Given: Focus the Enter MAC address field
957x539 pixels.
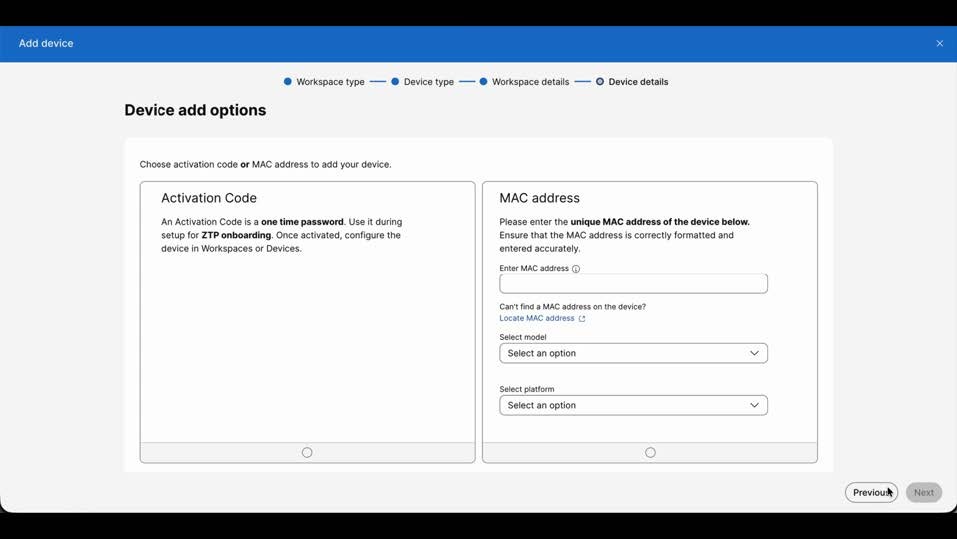Looking at the screenshot, I should (x=633, y=284).
